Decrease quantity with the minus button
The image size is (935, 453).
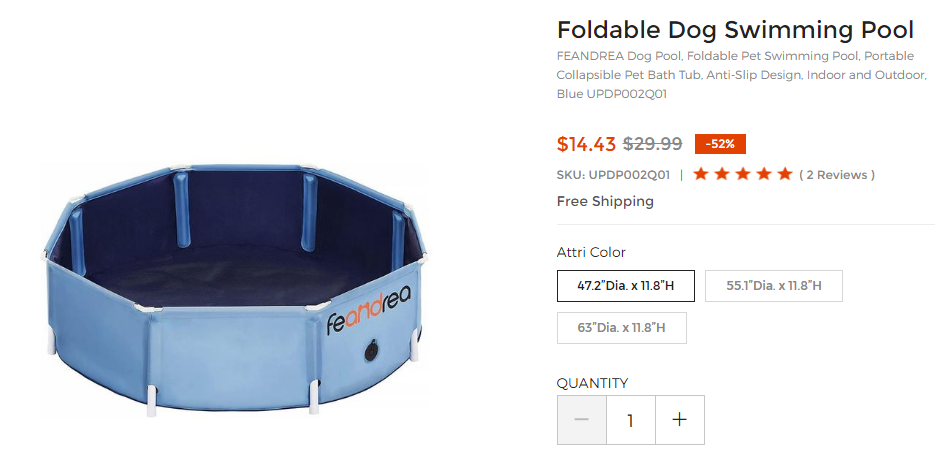click(x=582, y=420)
